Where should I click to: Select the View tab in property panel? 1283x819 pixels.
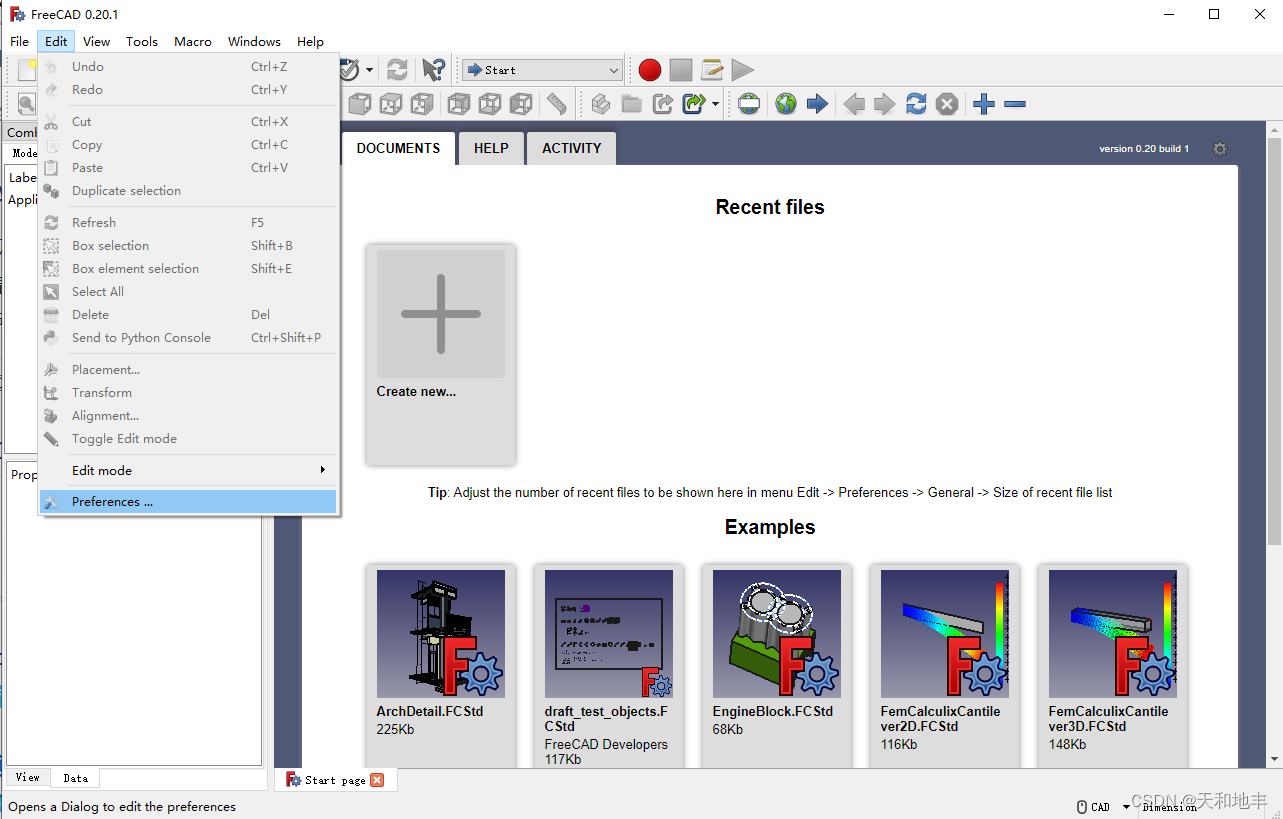pos(28,777)
